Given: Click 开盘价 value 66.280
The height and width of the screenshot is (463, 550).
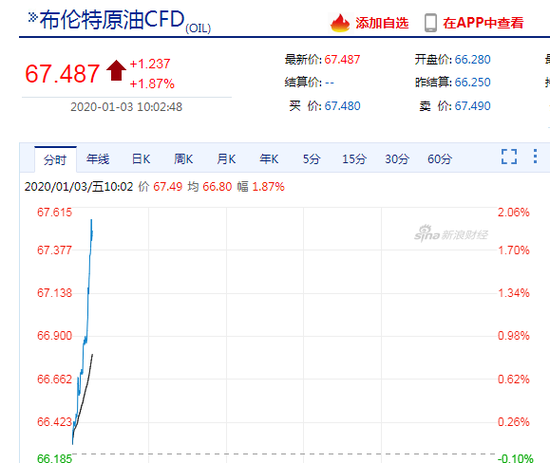Looking at the screenshot, I should [x=472, y=60].
